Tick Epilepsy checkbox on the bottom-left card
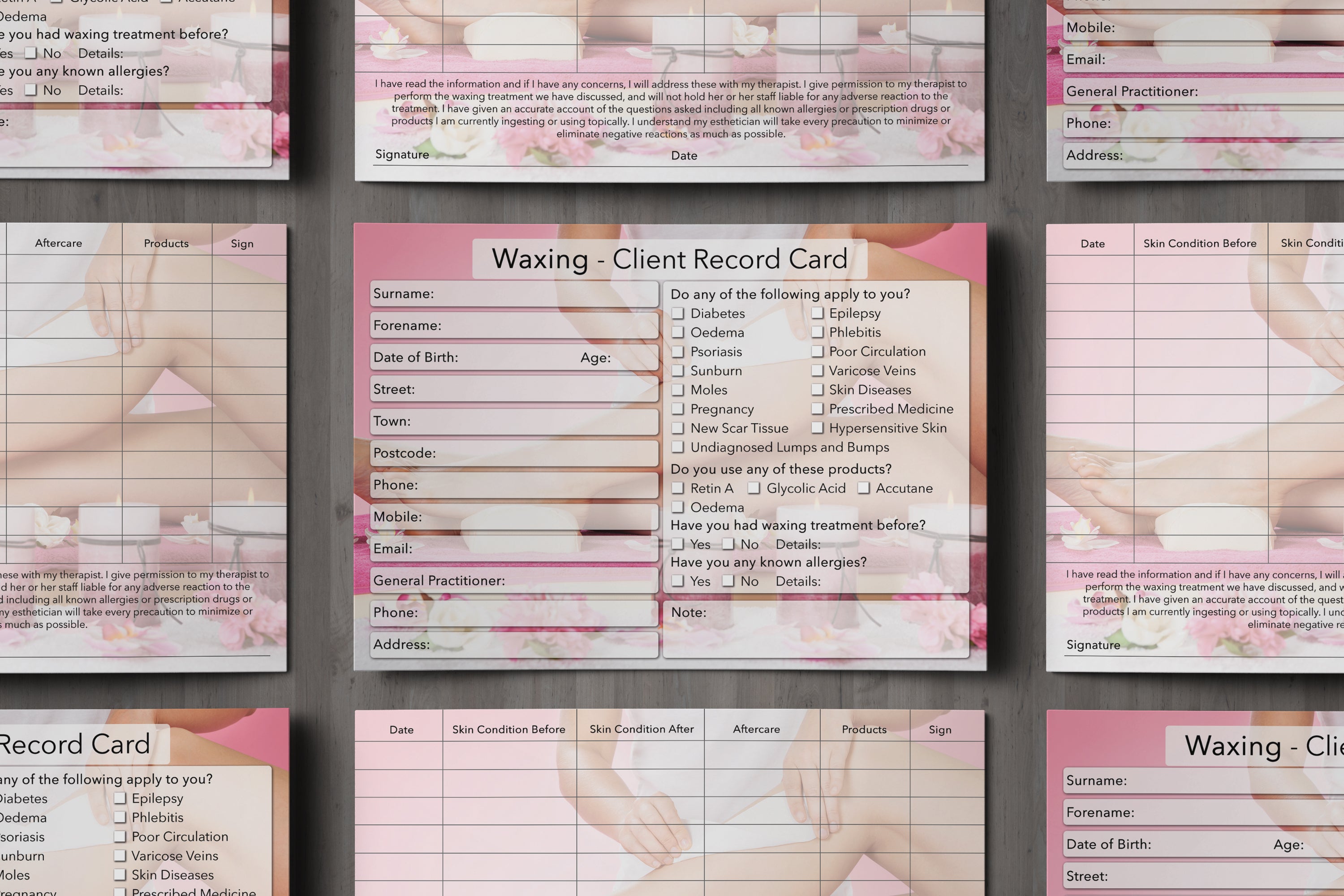 pos(120,798)
